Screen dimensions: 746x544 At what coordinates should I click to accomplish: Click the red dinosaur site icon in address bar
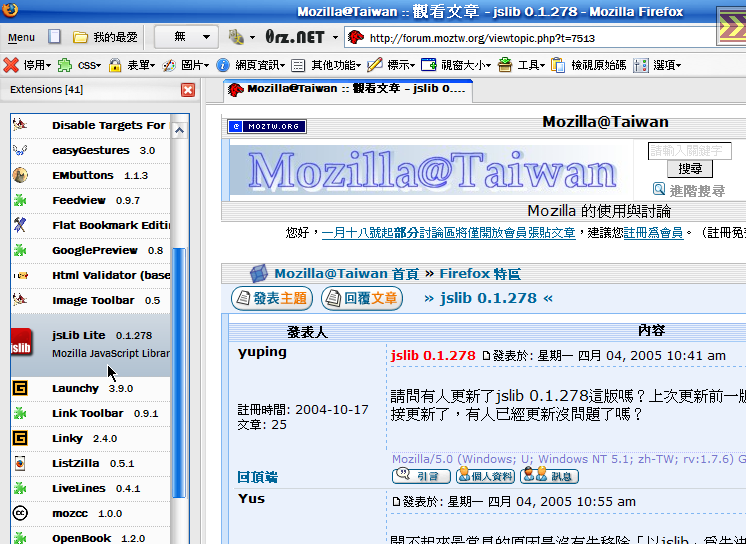coord(355,37)
